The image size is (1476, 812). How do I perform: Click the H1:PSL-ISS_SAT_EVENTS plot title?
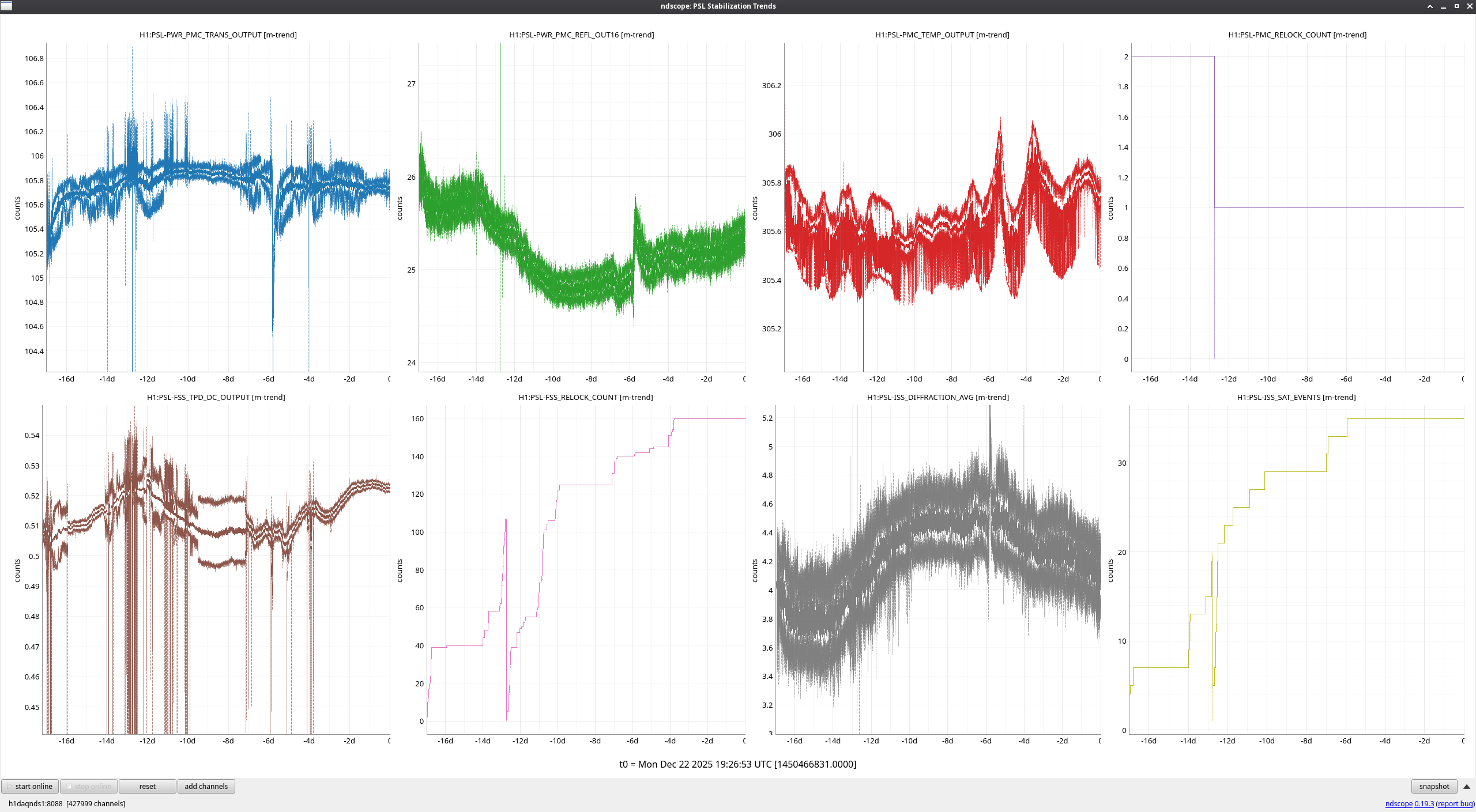point(1296,397)
